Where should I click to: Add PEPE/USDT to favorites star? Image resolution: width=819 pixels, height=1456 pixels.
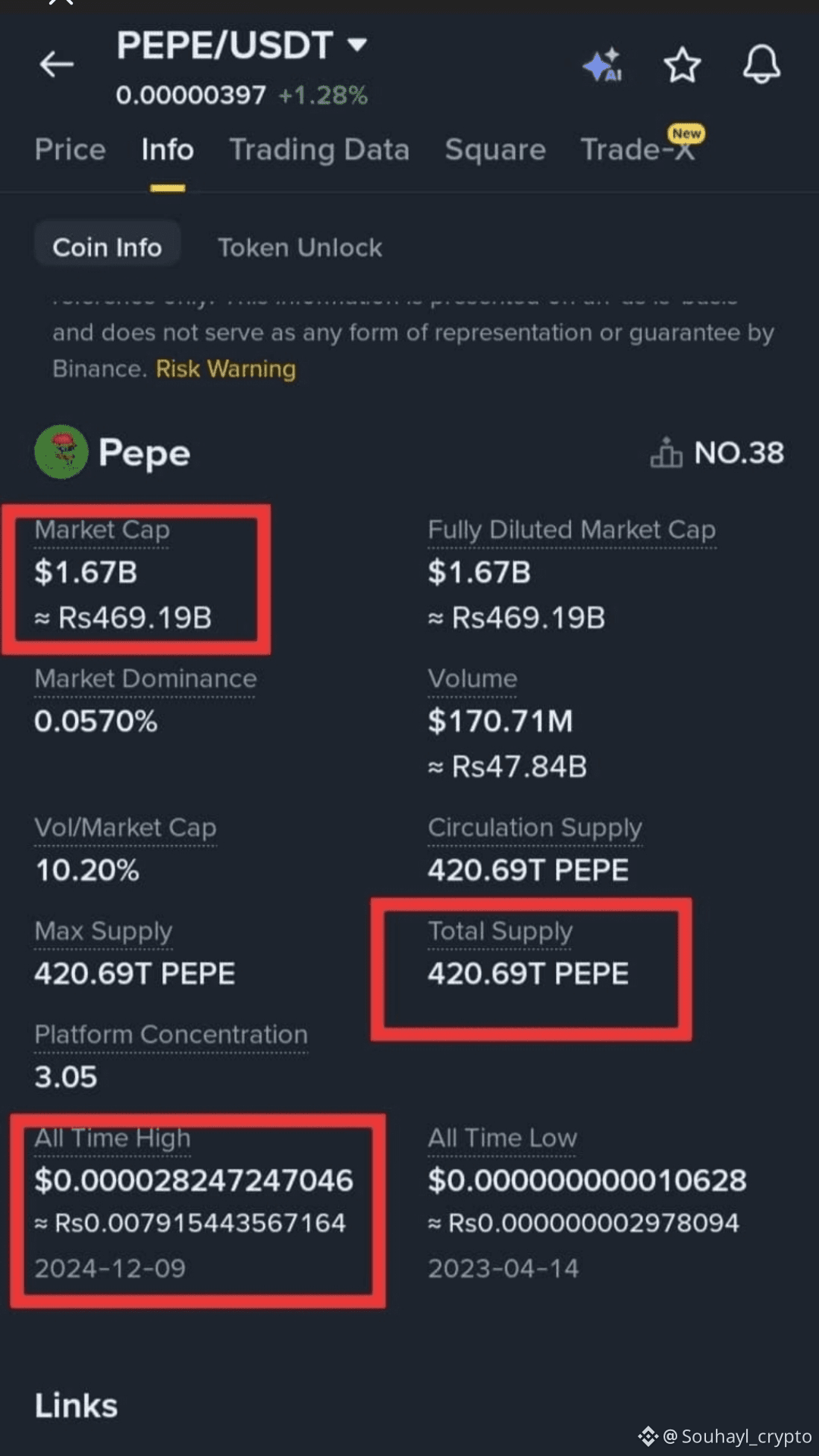[682, 64]
